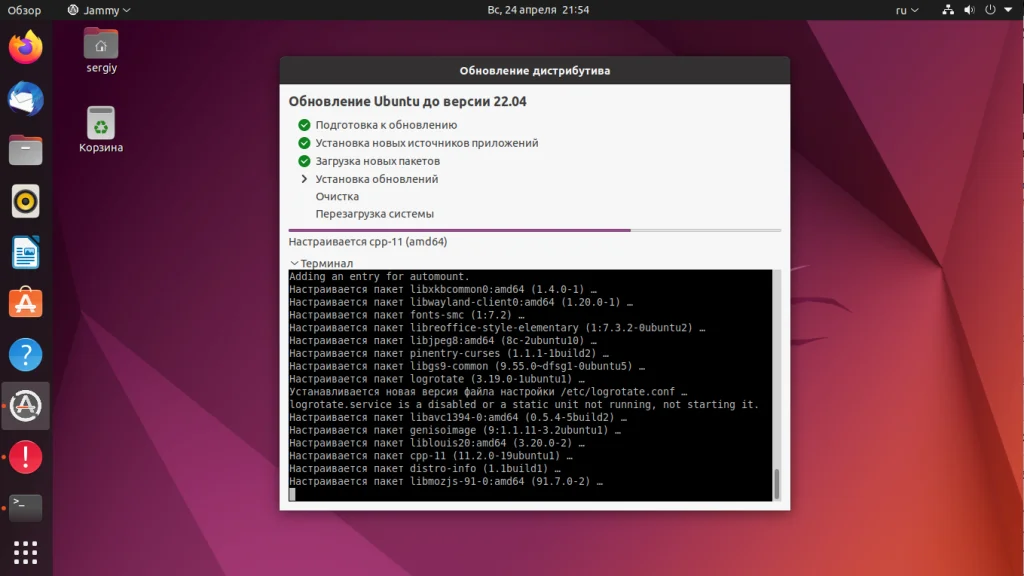Screen dimensions: 1024x576
Task: Open LibreOffice Writer from the dock
Action: tap(25, 252)
